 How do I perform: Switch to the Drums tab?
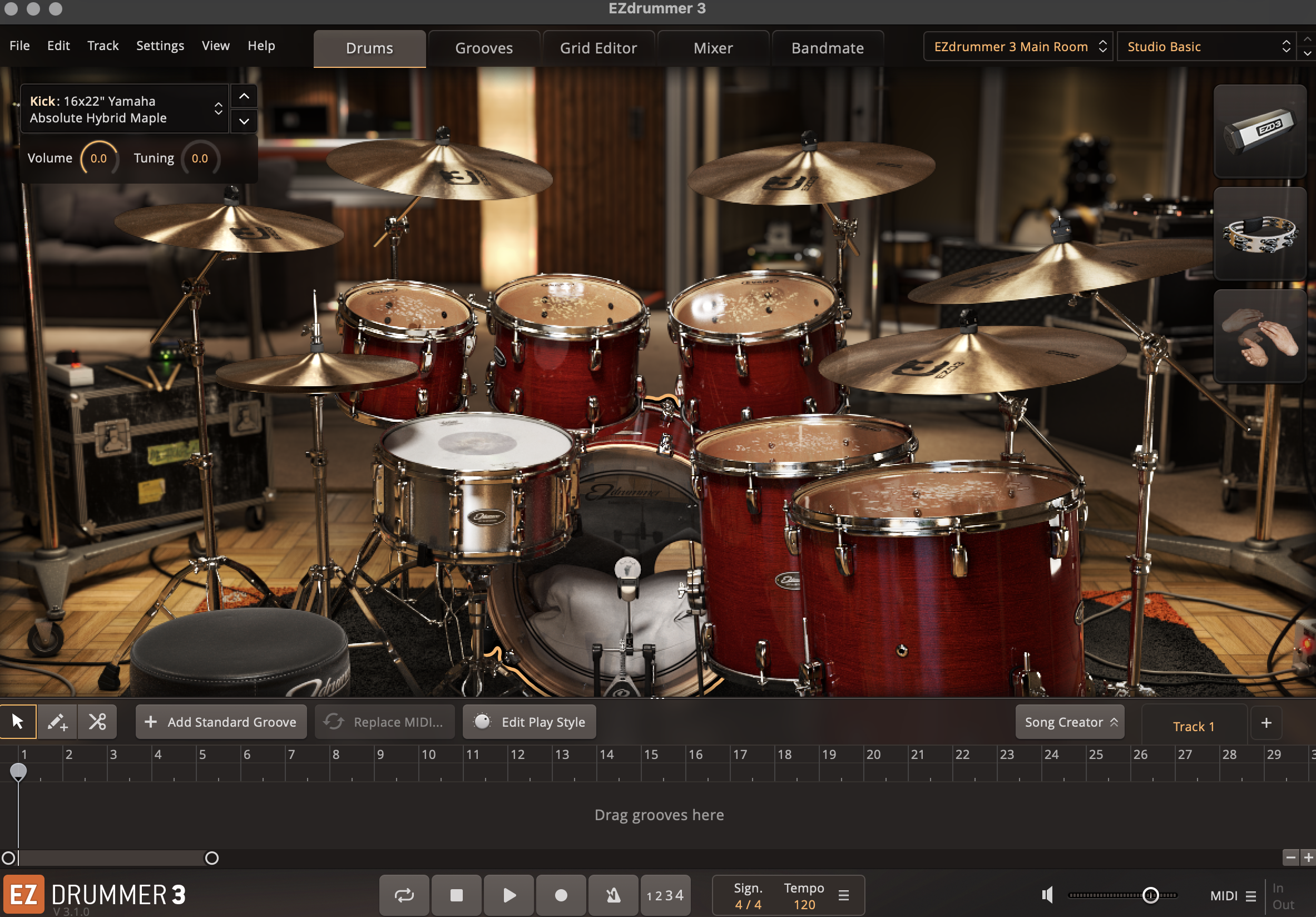click(x=370, y=48)
